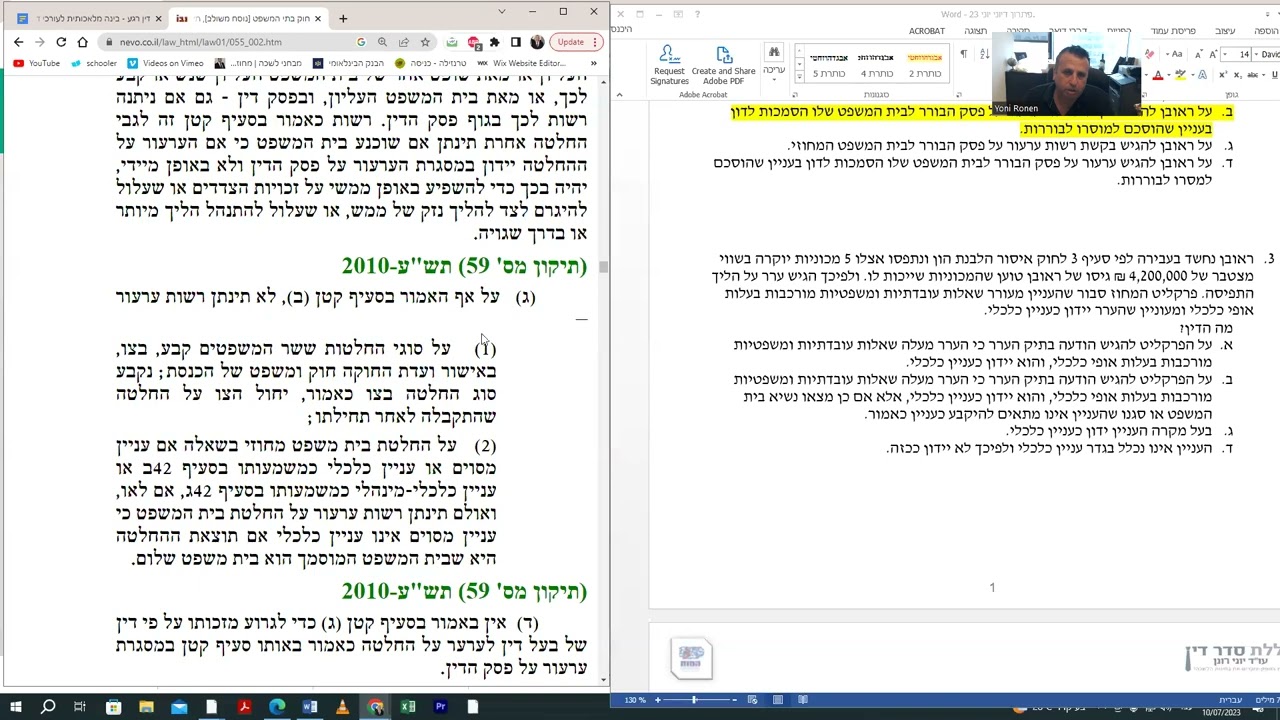The image size is (1280, 720).
Task: Open Chrome side panel icon
Action: [515, 42]
